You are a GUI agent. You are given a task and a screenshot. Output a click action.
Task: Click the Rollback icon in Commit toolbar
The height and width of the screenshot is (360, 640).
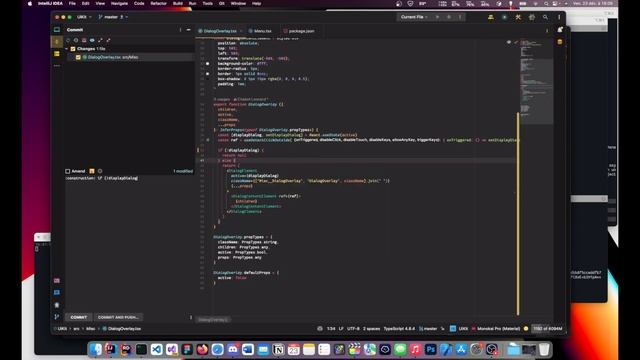point(76,40)
